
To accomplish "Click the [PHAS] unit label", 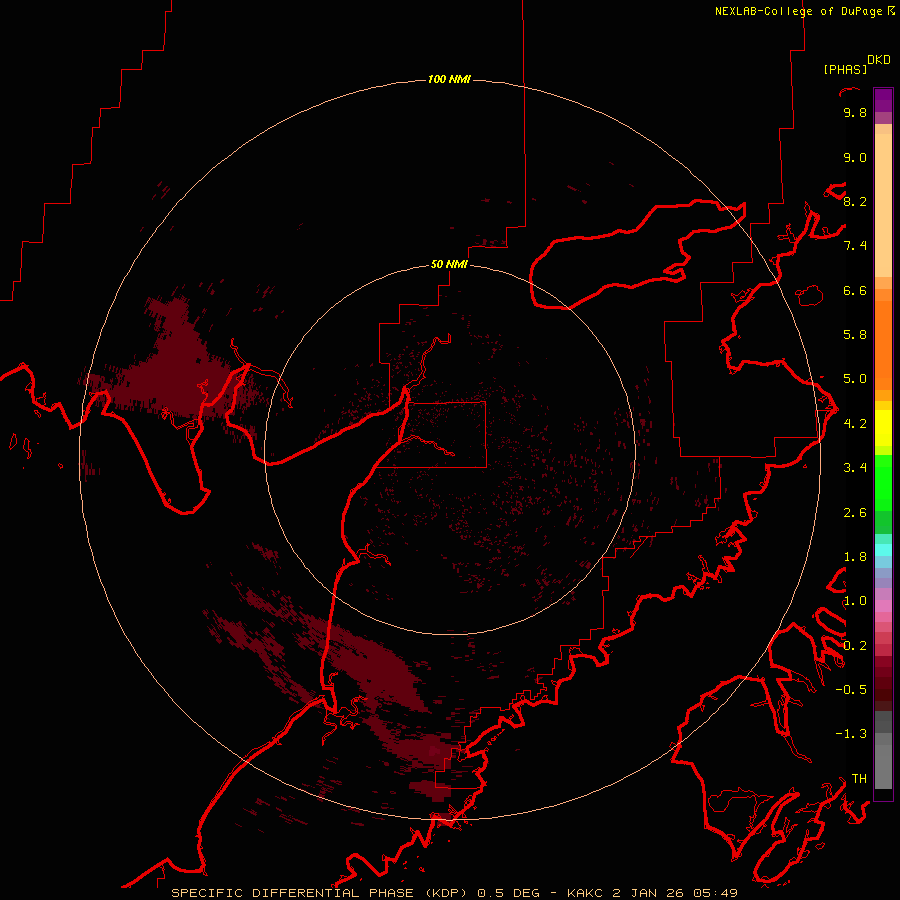I will coord(845,69).
